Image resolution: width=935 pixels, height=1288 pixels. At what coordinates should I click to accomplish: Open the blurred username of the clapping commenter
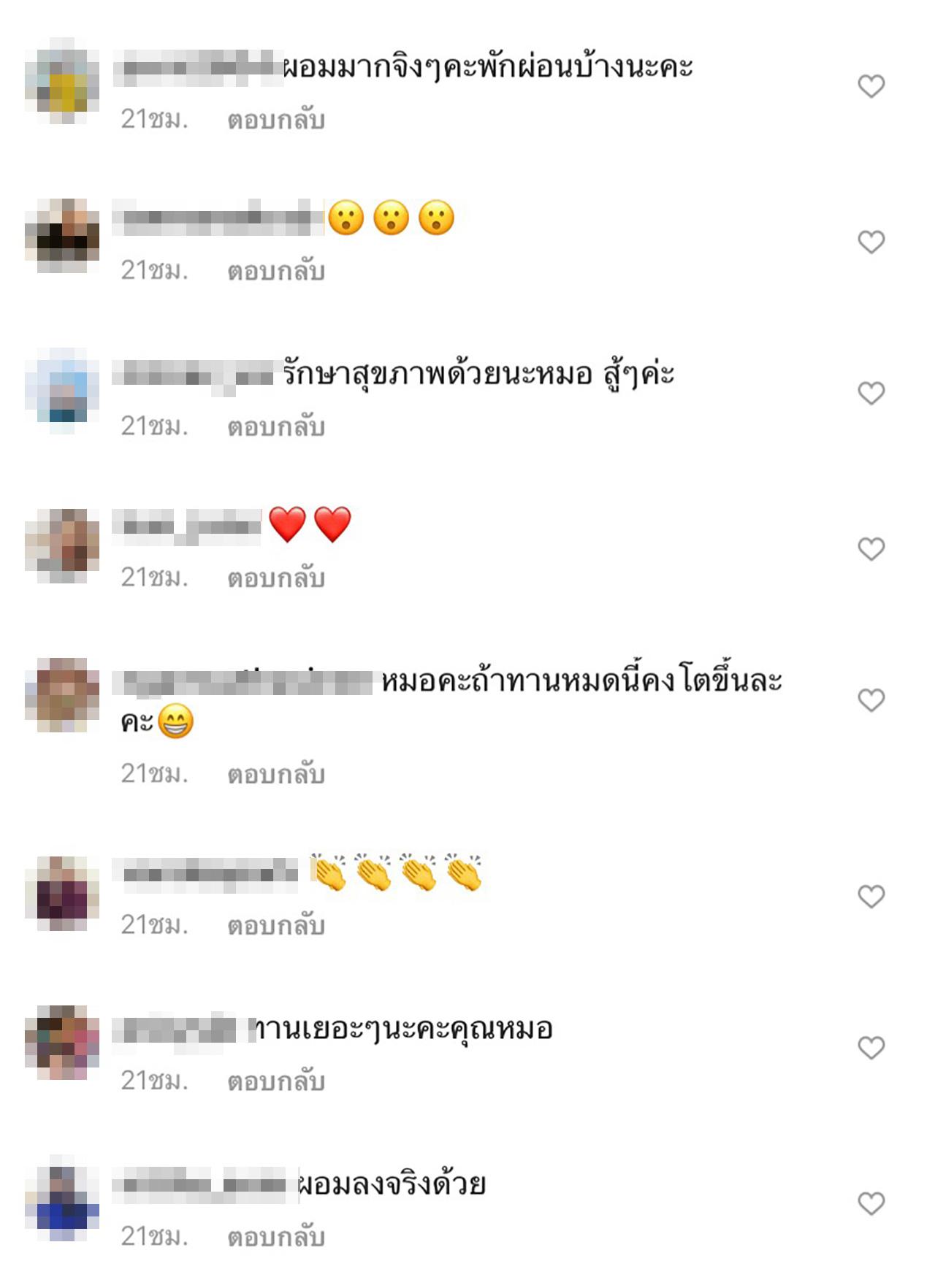tap(205, 874)
